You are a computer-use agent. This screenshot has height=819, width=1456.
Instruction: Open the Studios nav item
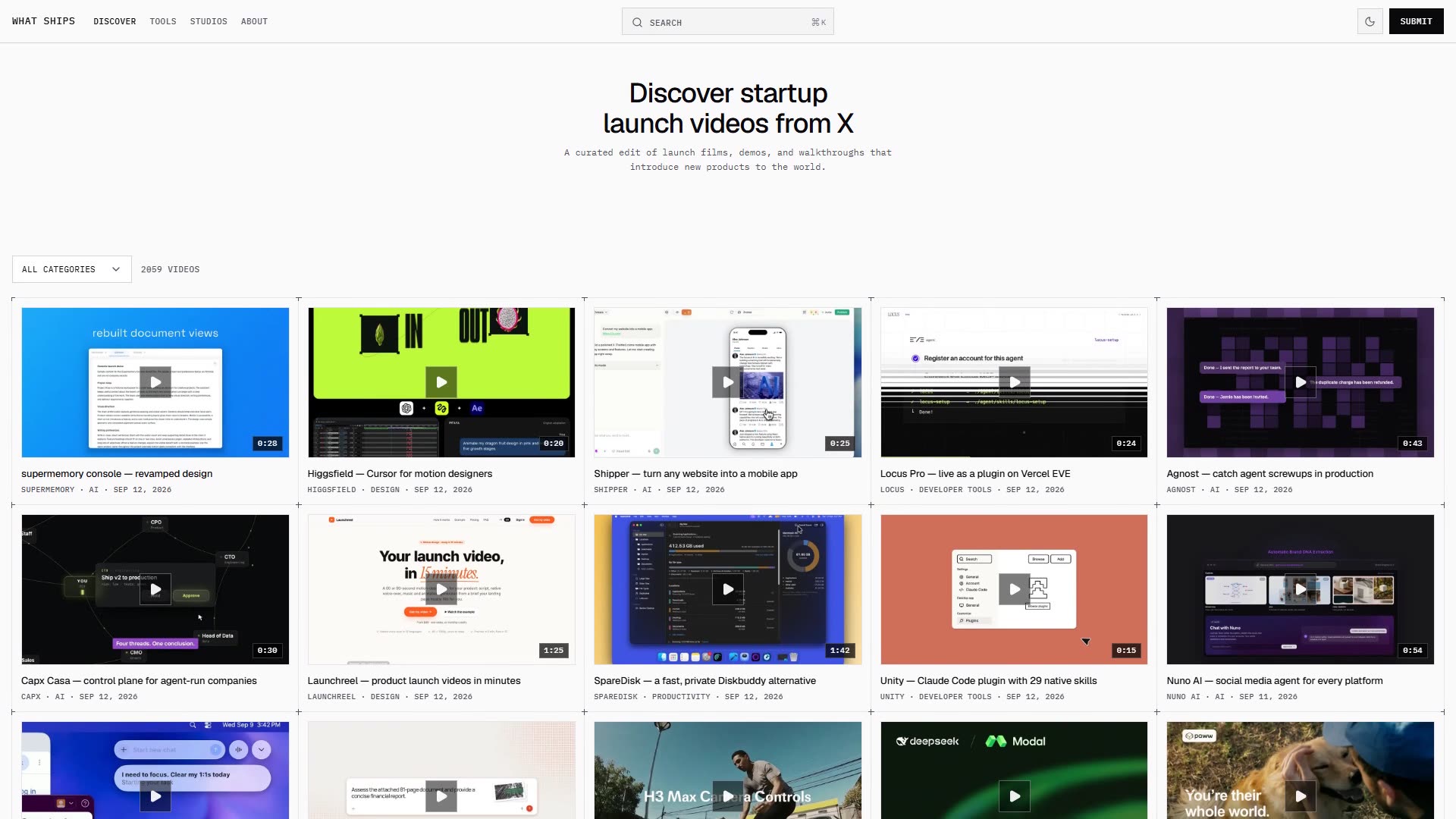click(209, 21)
